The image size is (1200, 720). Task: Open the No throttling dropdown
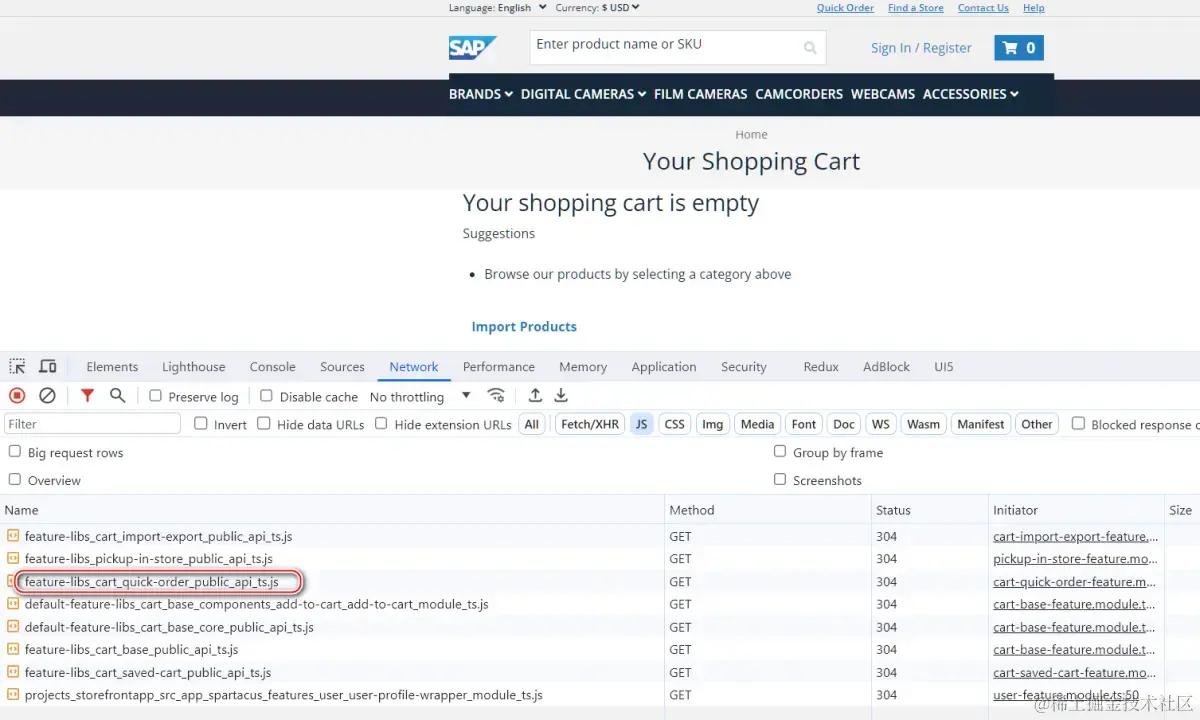click(420, 397)
